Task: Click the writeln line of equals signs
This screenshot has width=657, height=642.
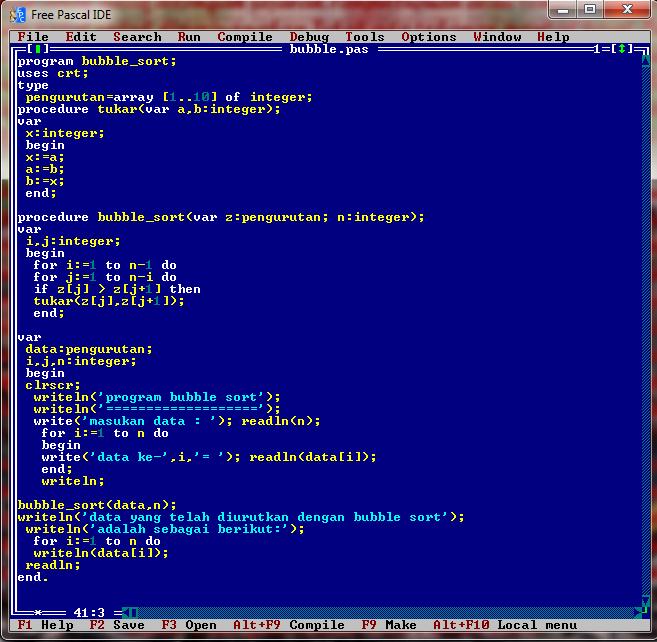Action: tap(157, 409)
